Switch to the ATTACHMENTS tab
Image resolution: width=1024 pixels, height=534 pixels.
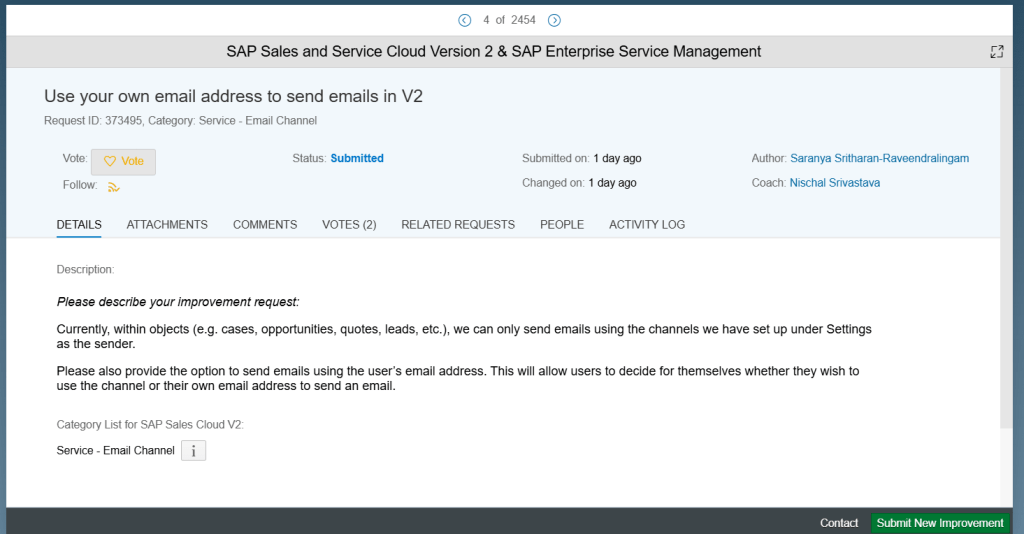coord(167,225)
